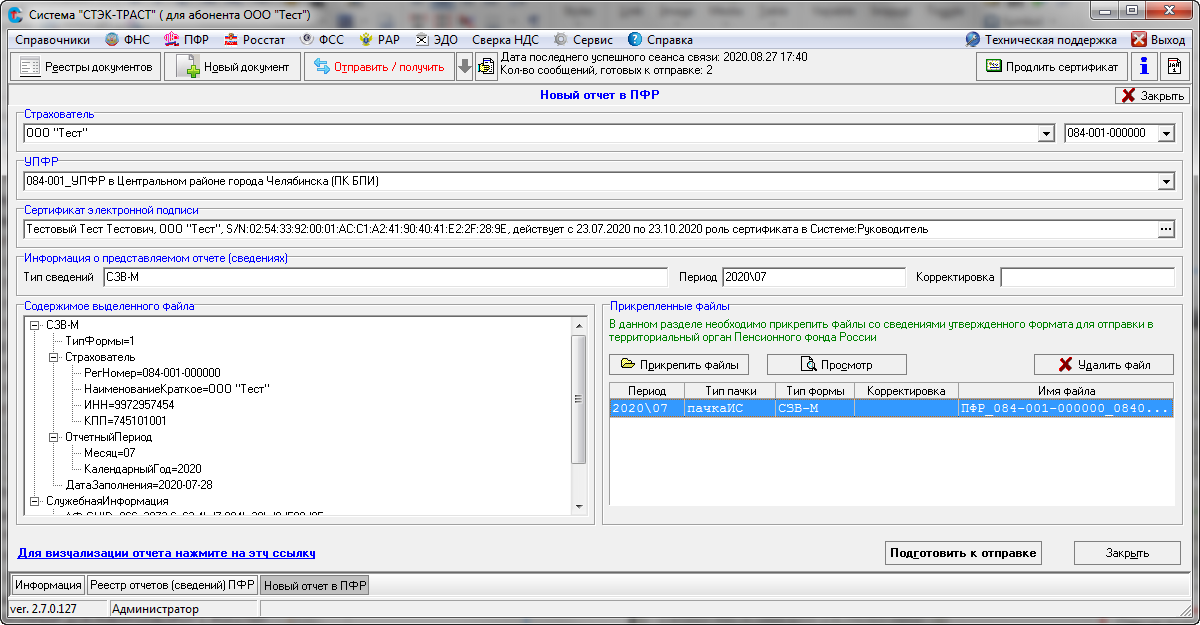Open the ПФР menu
The image size is (1200, 625).
[x=186, y=40]
